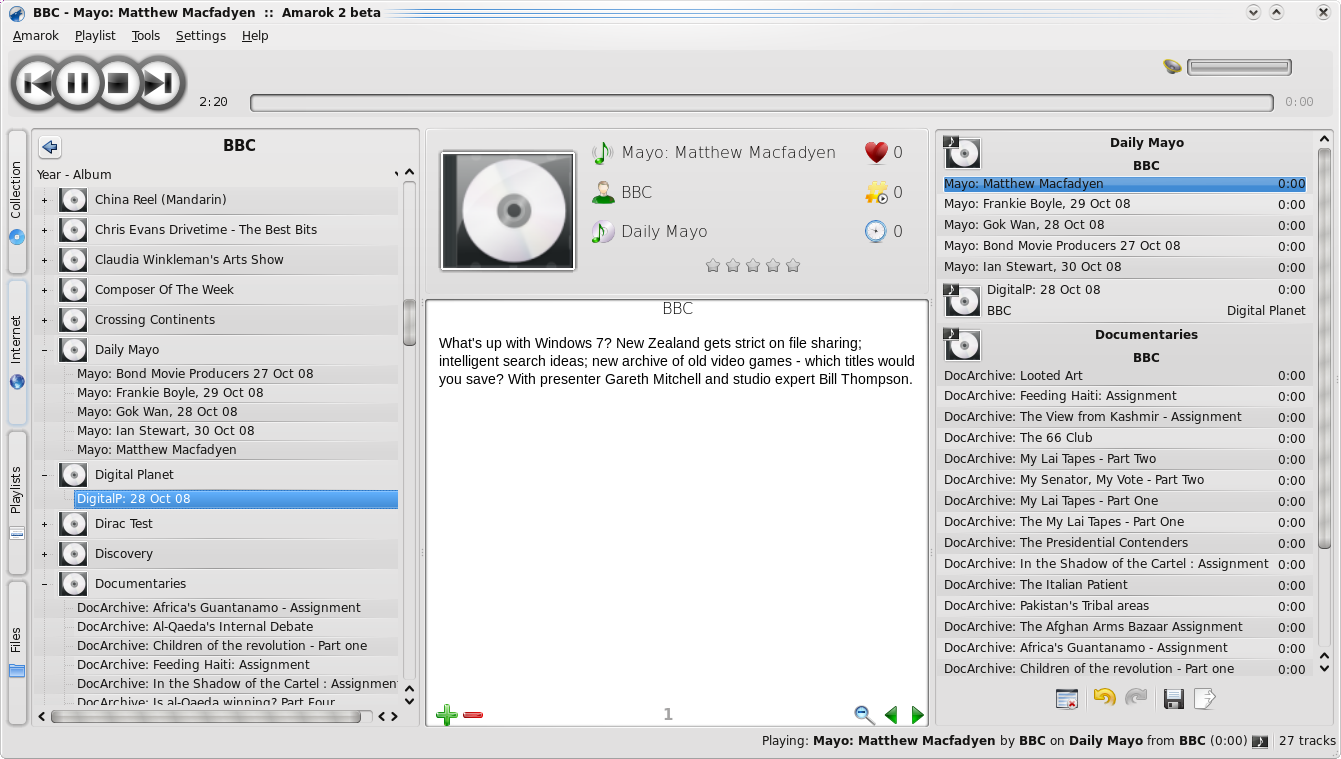Select Mayo: Gok Wan in playlist

point(1125,225)
